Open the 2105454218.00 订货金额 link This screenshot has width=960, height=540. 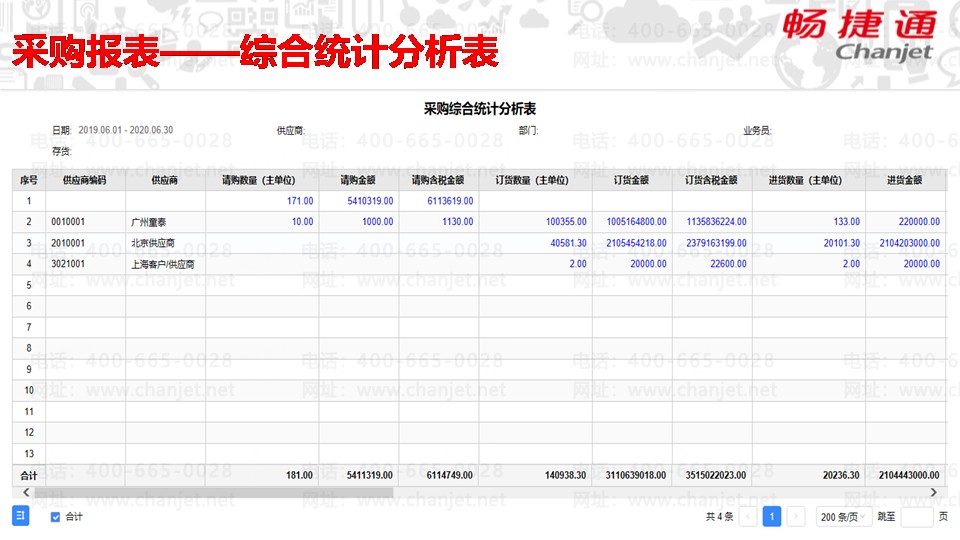tap(636, 243)
